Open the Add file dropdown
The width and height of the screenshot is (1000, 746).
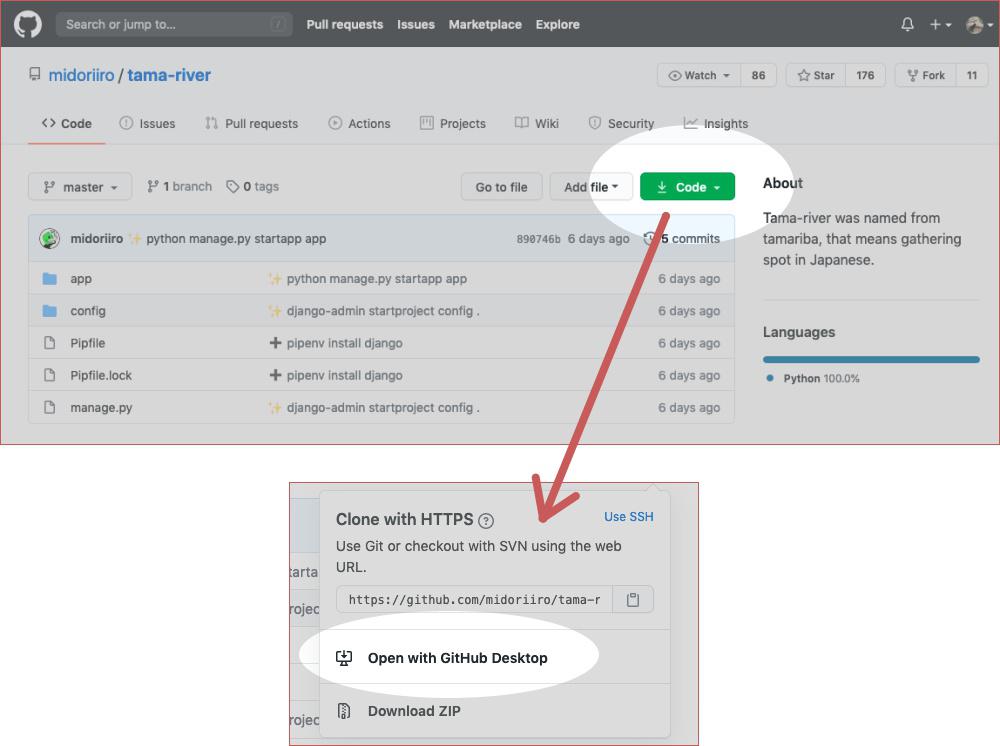click(591, 187)
